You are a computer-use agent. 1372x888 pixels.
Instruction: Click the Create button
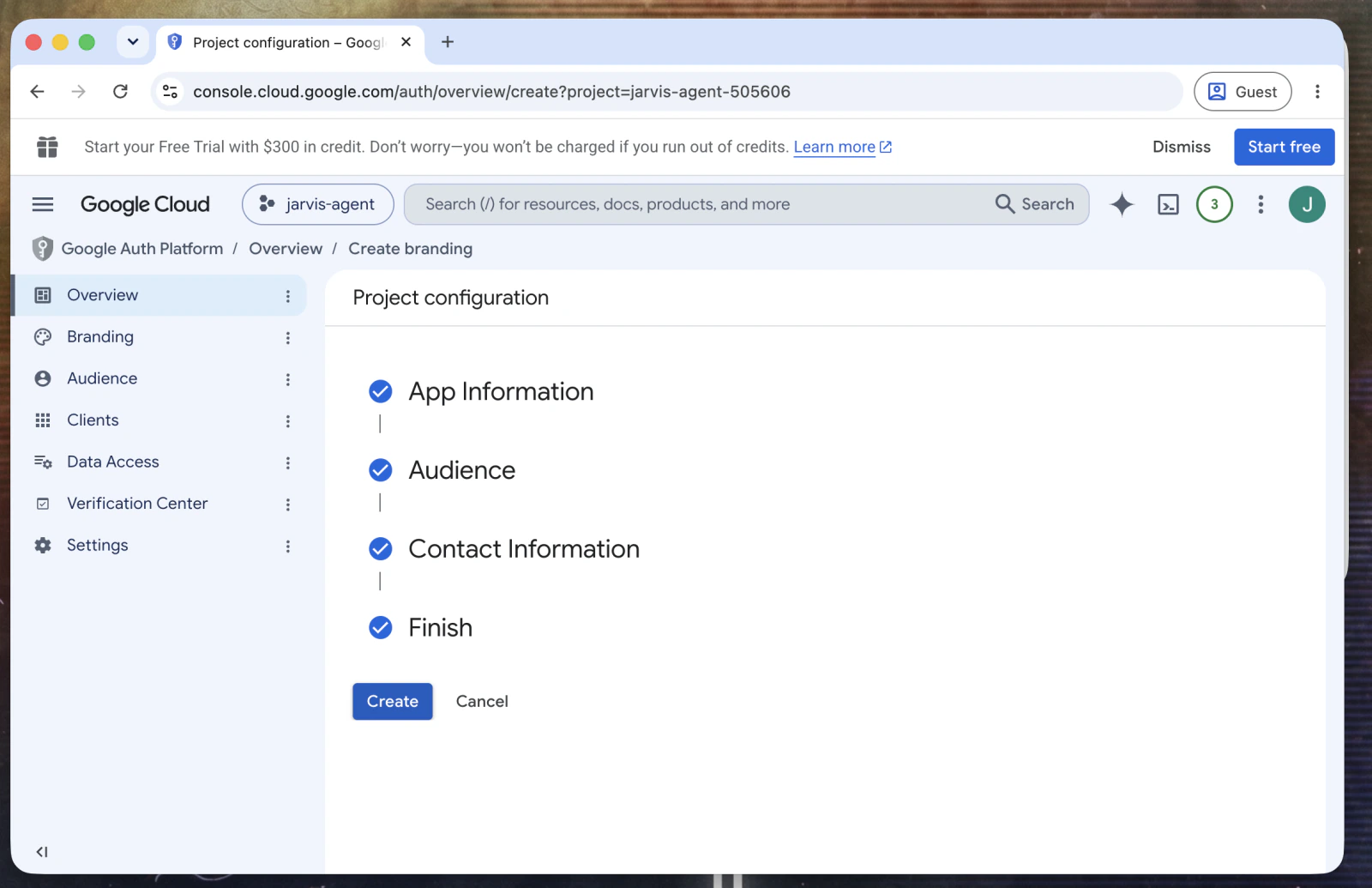click(x=393, y=701)
